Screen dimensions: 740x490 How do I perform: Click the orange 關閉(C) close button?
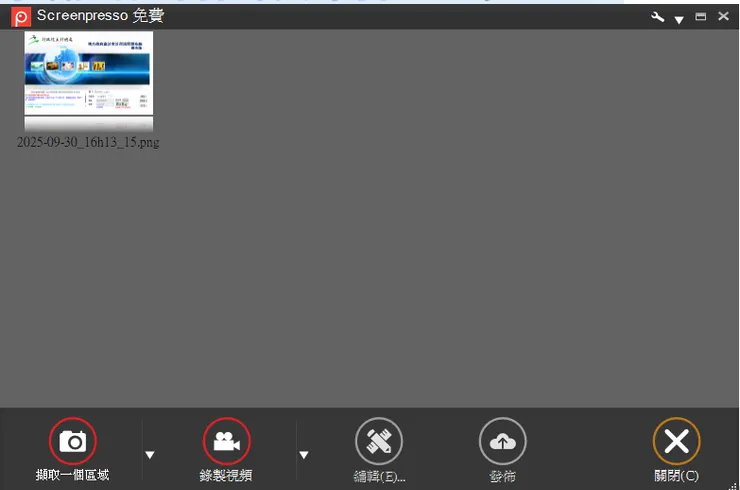[x=677, y=441]
